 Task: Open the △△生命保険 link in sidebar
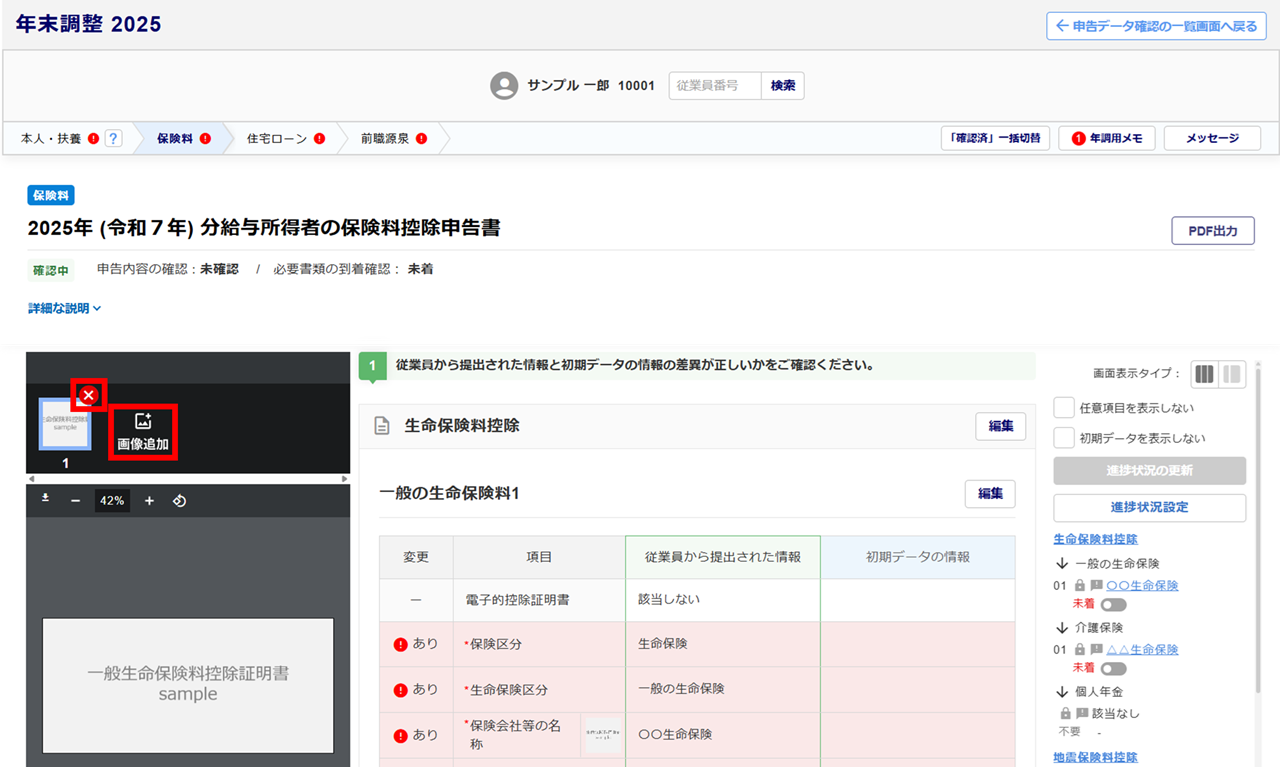(x=1142, y=650)
